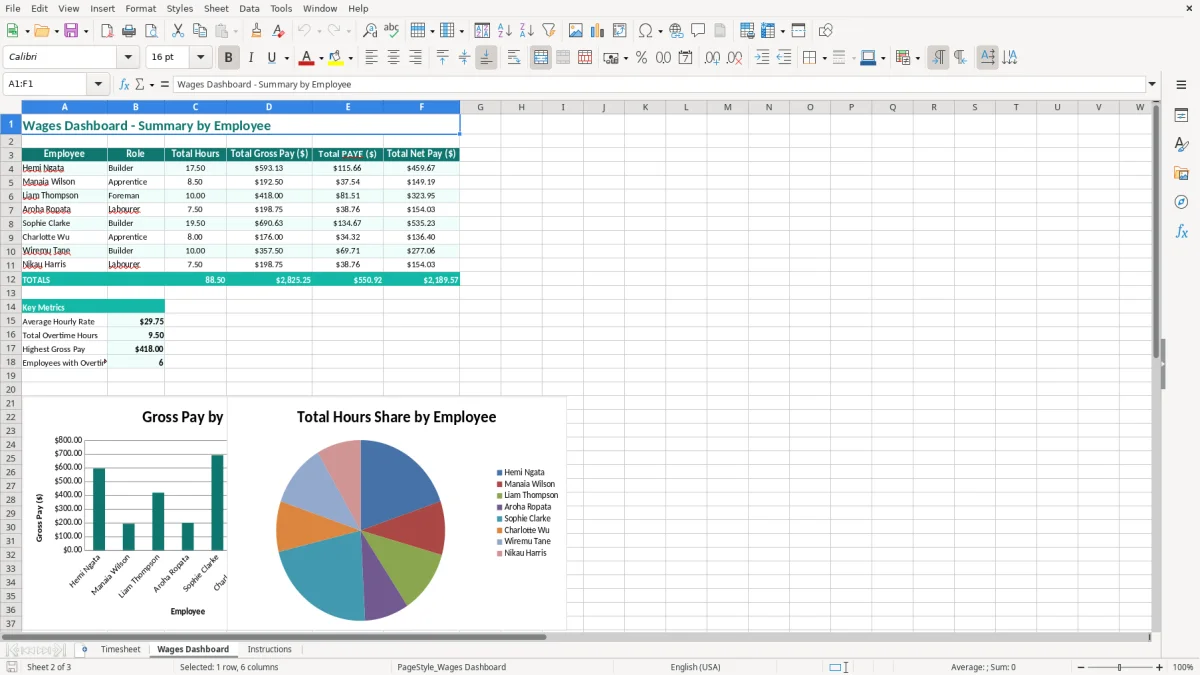The width and height of the screenshot is (1200, 675).
Task: Open Sidebar Navigator panel
Action: tap(1181, 202)
